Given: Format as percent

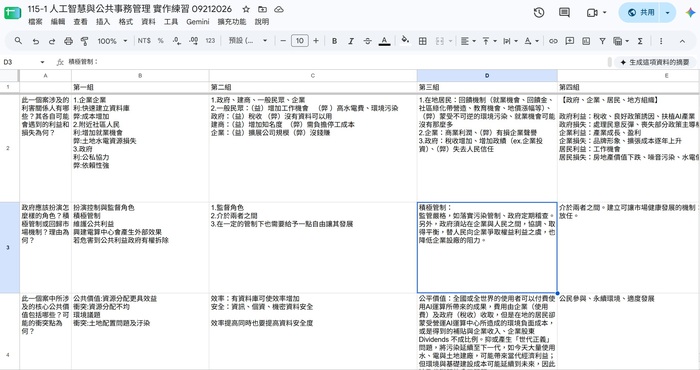Looking at the screenshot, I should click(160, 41).
